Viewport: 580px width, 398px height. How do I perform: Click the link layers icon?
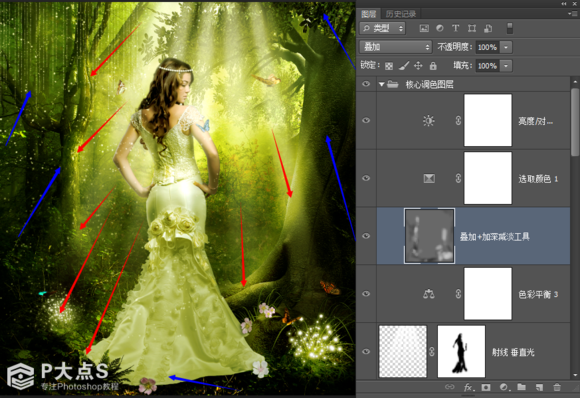[449, 387]
